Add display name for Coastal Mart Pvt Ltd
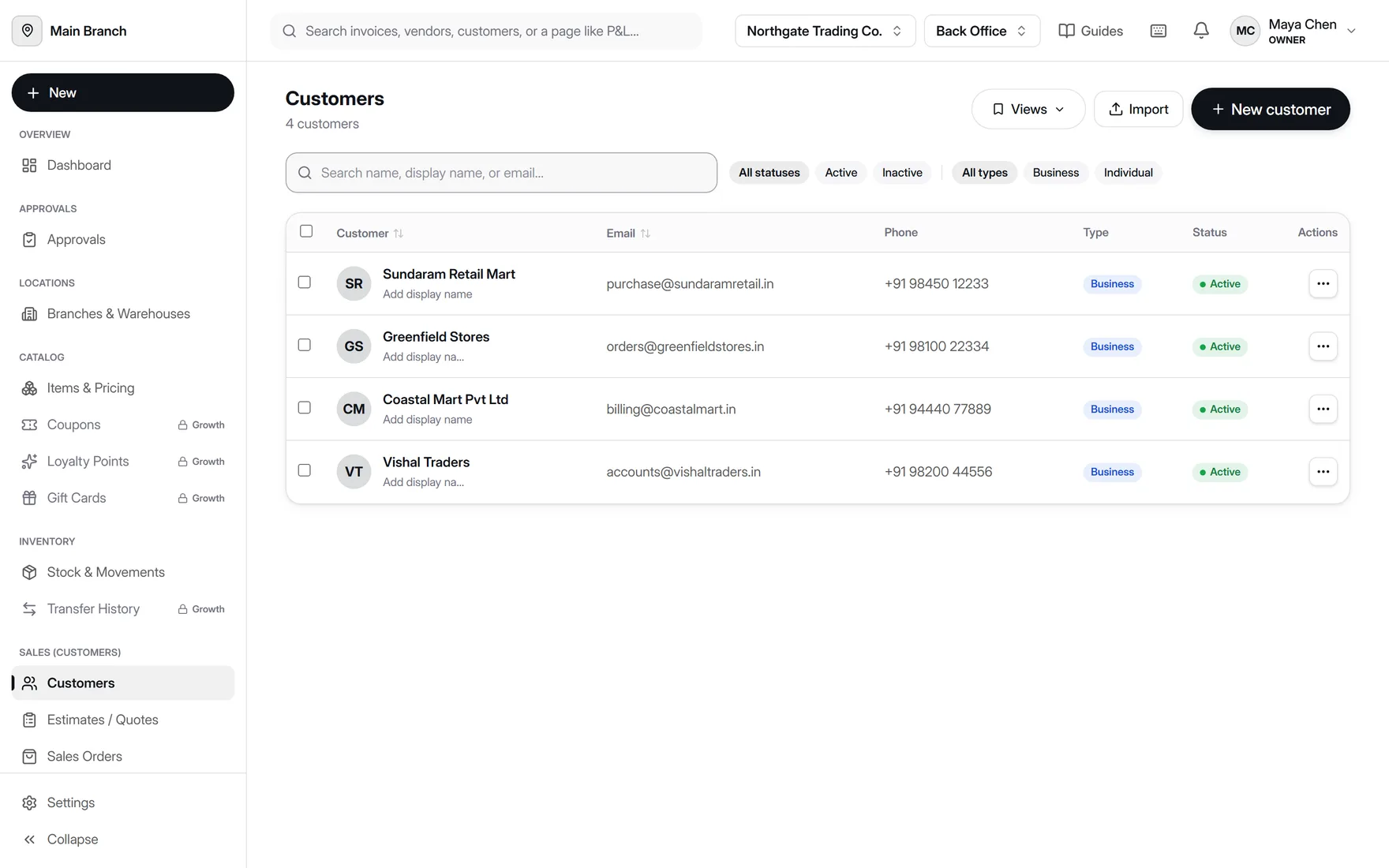 tap(427, 420)
